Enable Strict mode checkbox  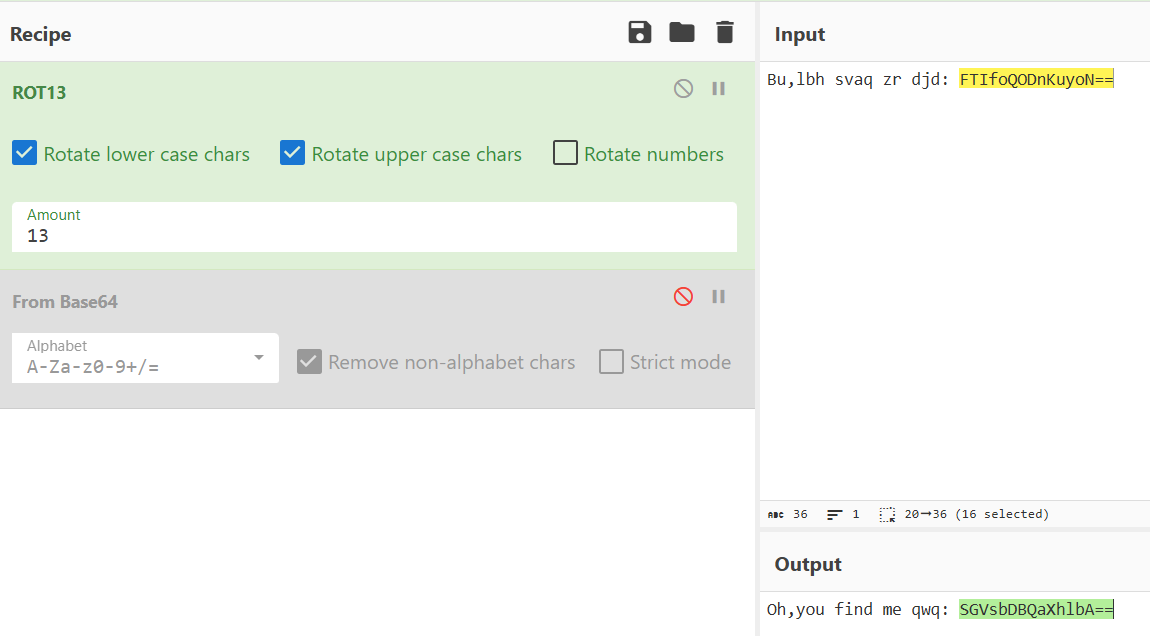click(x=611, y=362)
